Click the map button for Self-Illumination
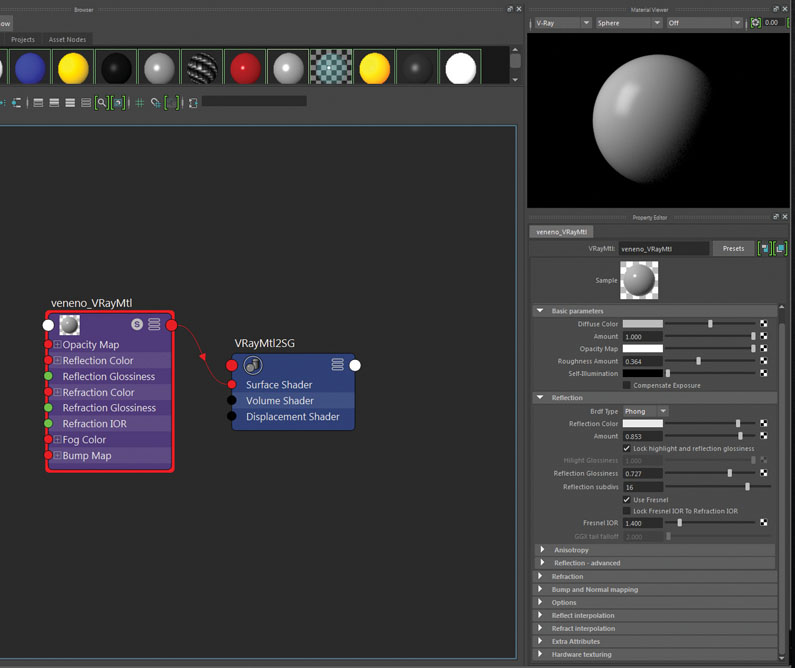Screen dimensions: 795x668 [764, 373]
